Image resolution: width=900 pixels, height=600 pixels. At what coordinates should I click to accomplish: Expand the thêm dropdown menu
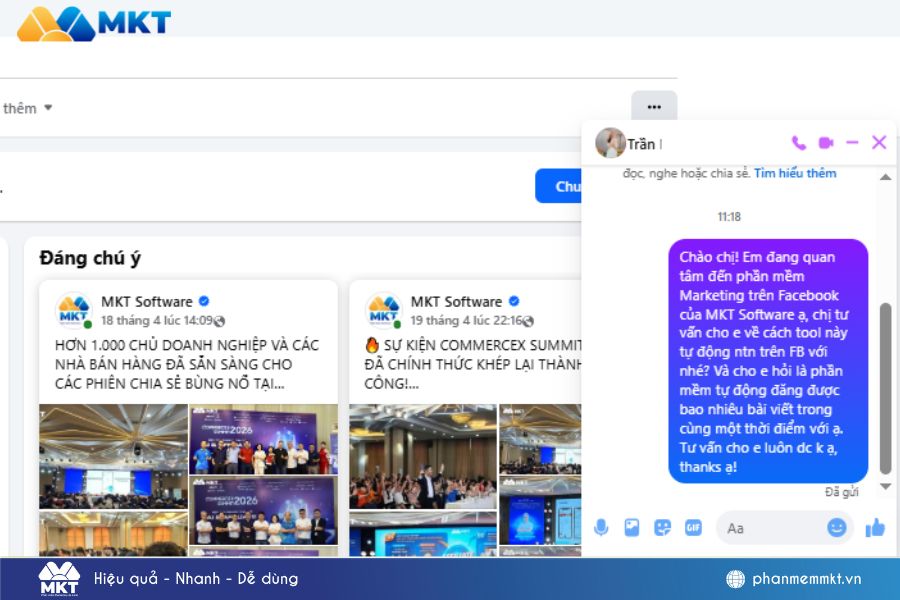(x=27, y=108)
